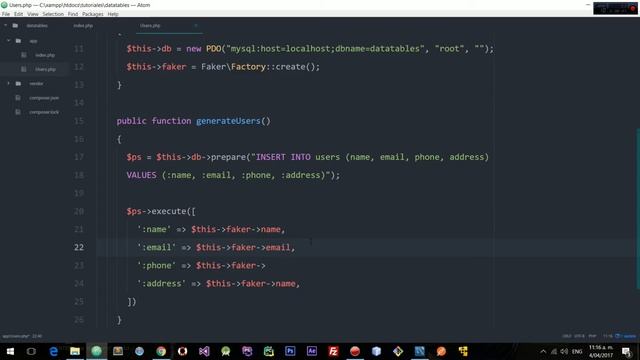
Task: Click the blue cube icon on the taskbar
Action: pos(376,351)
